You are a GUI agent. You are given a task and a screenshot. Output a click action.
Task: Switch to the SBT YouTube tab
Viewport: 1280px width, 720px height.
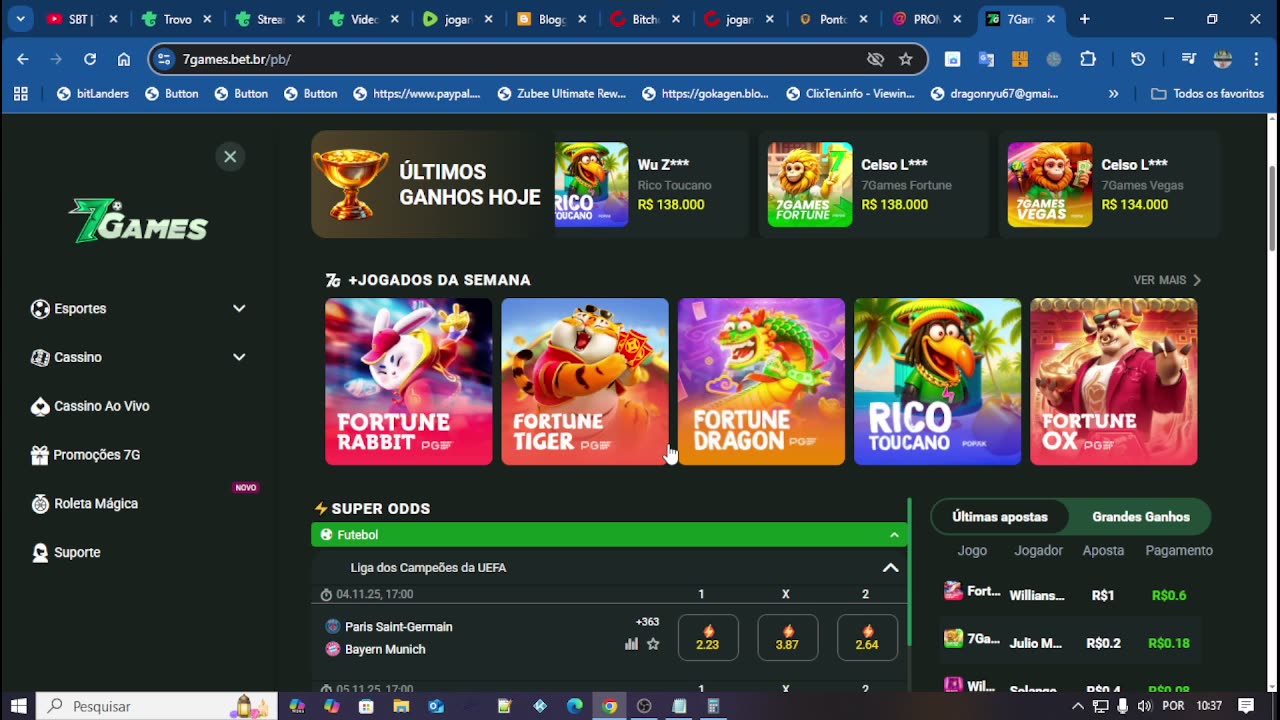(83, 19)
